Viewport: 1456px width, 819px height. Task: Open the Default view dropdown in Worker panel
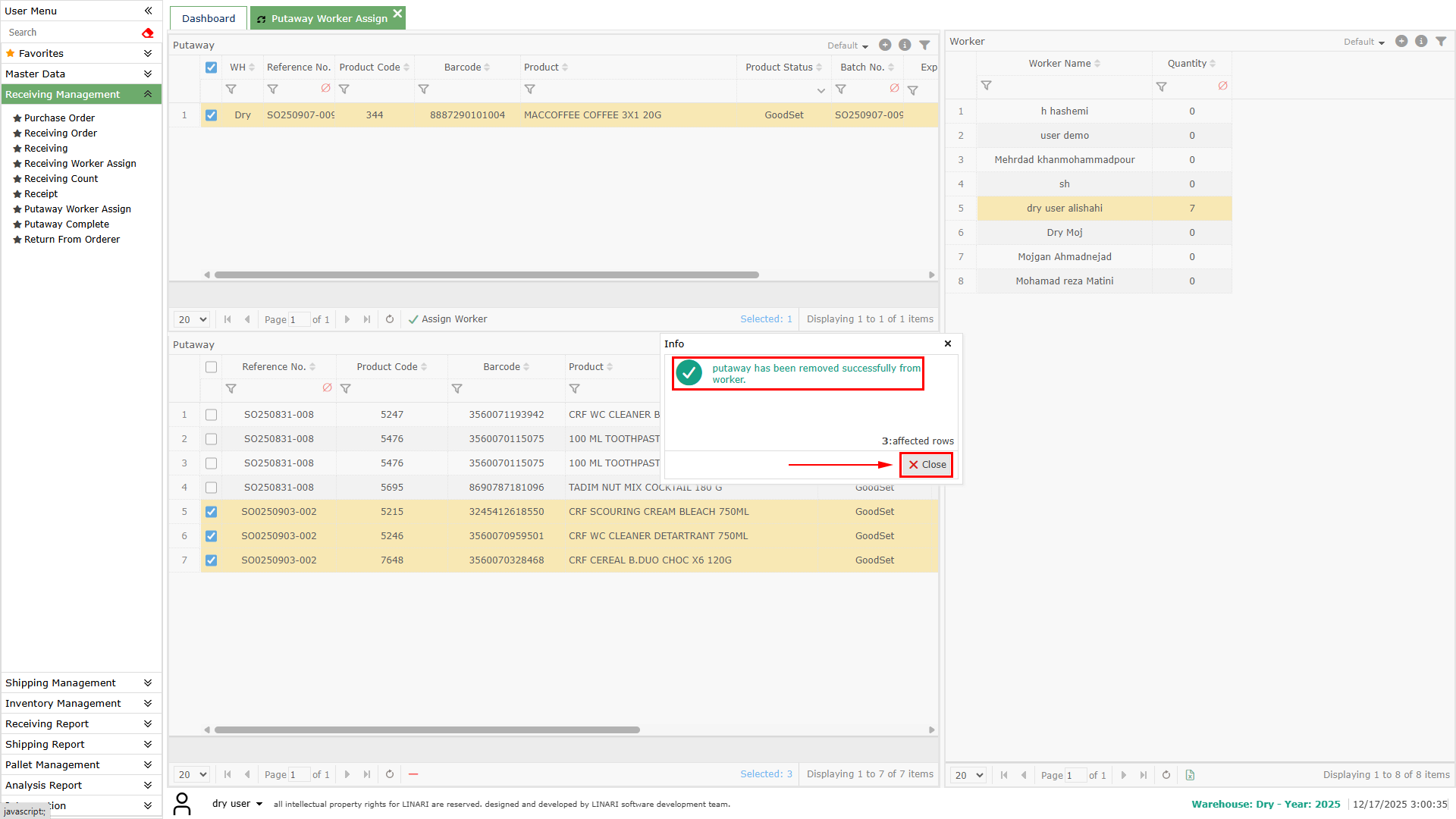pyautogui.click(x=1363, y=42)
